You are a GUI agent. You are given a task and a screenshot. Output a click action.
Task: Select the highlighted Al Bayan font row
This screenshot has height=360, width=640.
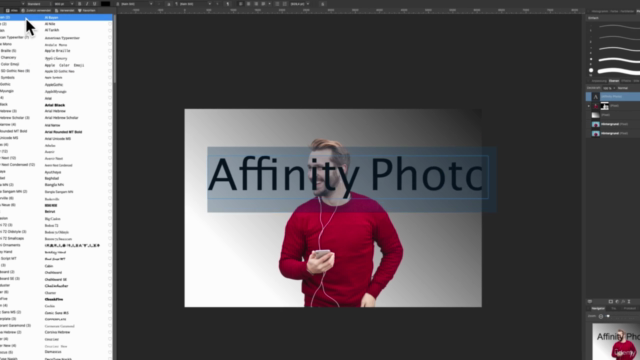56,18
